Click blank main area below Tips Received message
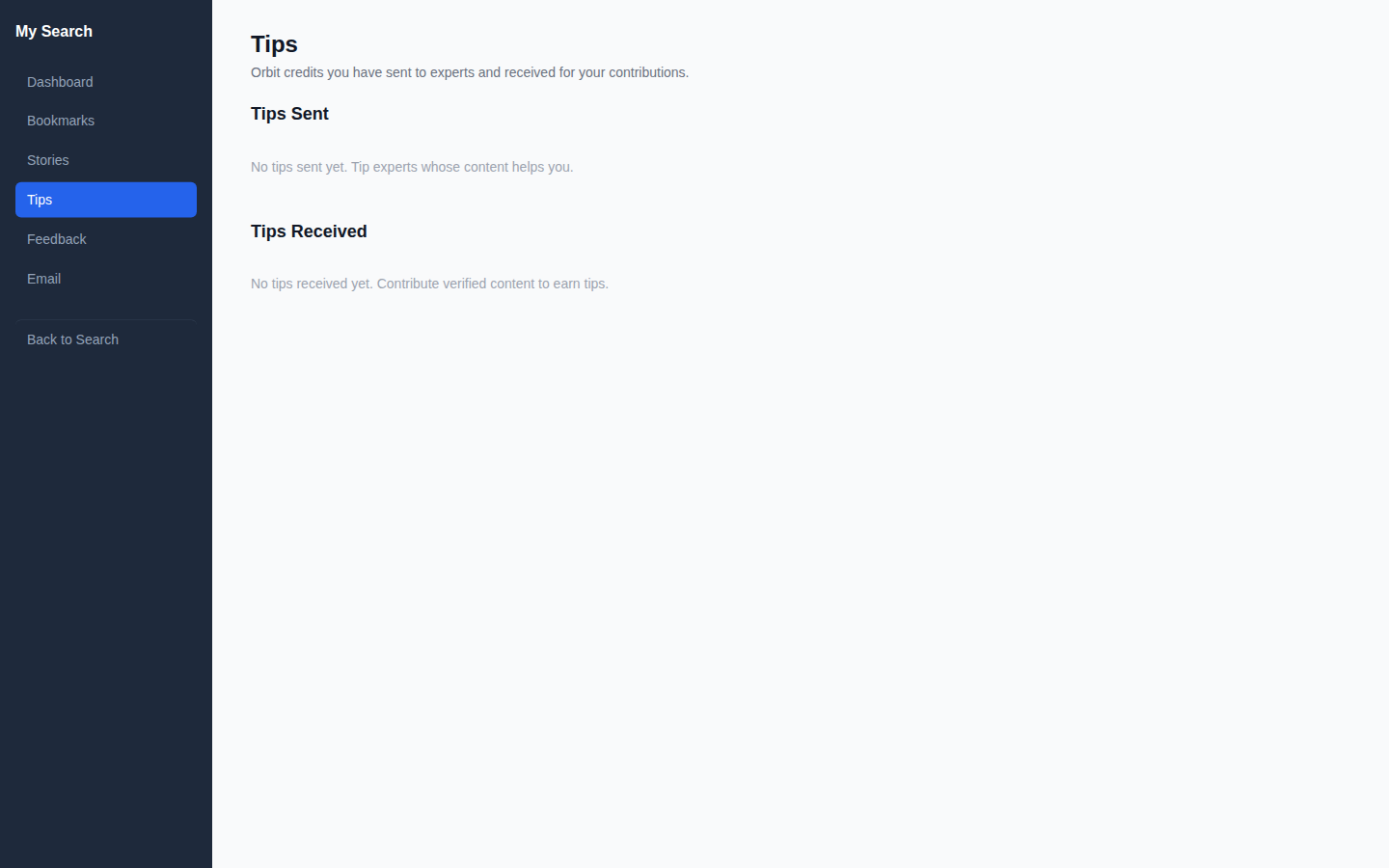Image resolution: width=1389 pixels, height=868 pixels. point(801,579)
